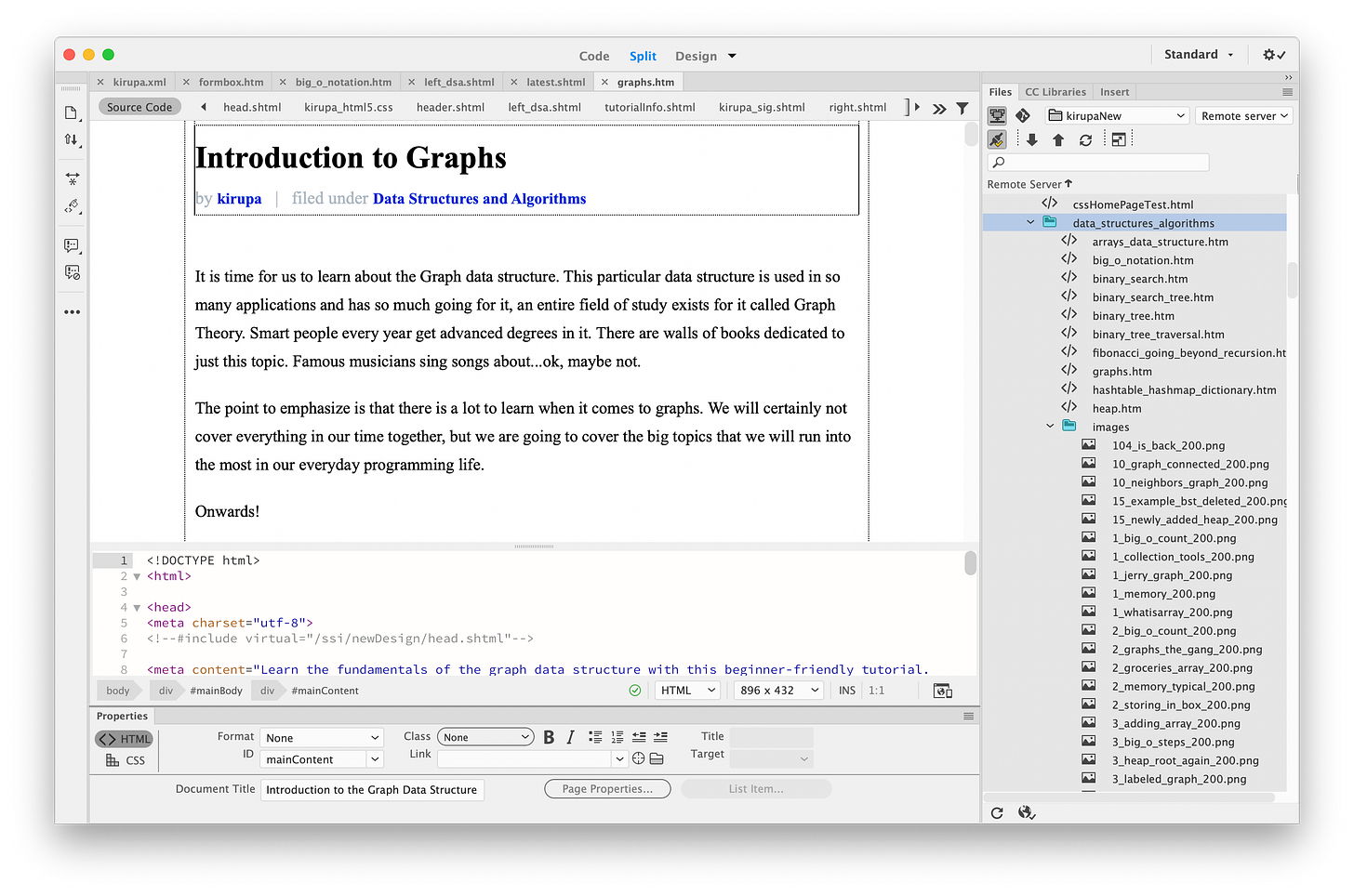1354x896 pixels.
Task: Toggle the Source Code view button
Action: point(139,107)
